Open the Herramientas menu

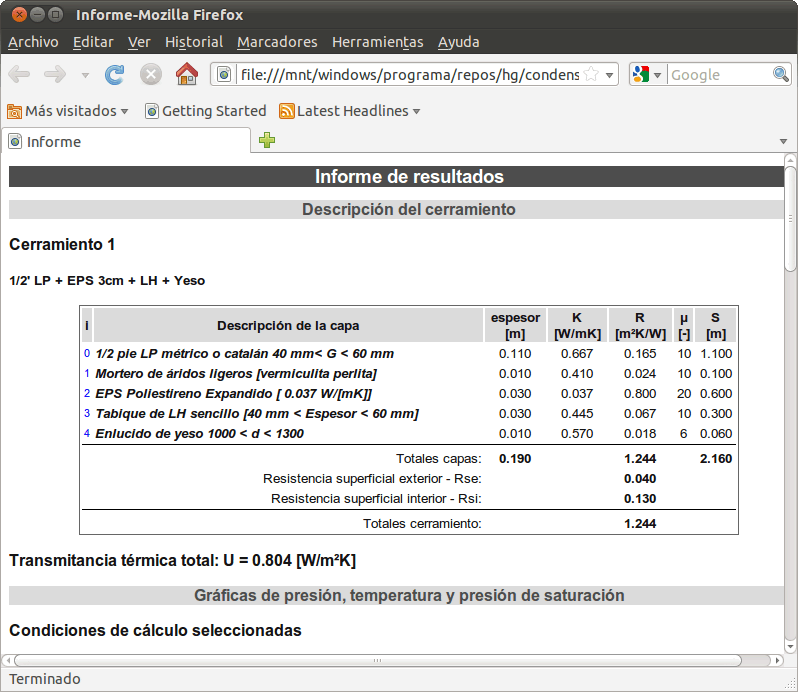click(378, 42)
